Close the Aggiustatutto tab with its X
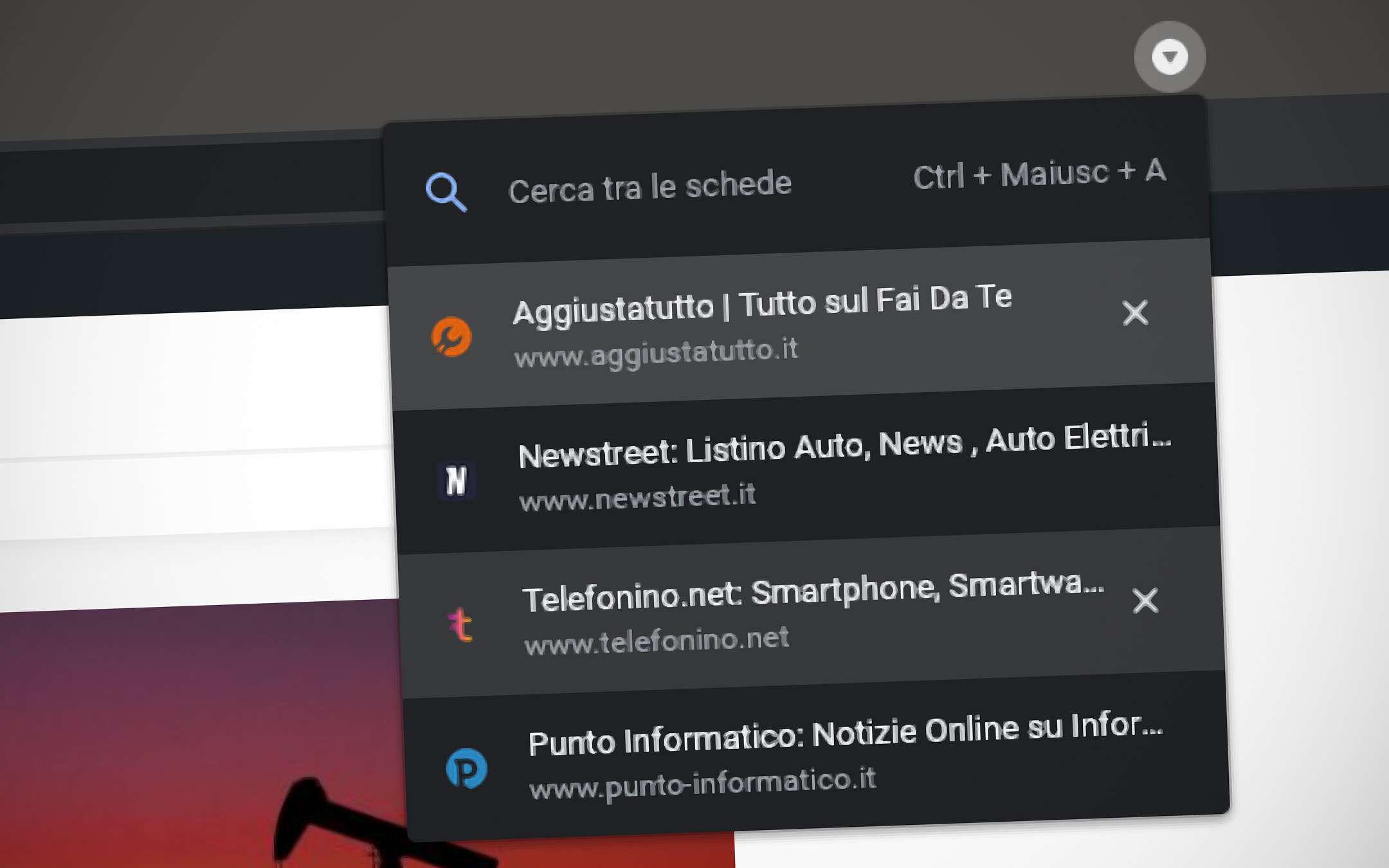 1135,314
